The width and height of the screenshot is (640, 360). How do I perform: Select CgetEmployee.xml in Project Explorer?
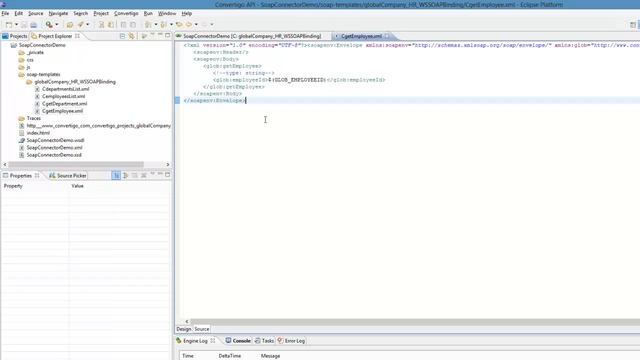coord(62,111)
